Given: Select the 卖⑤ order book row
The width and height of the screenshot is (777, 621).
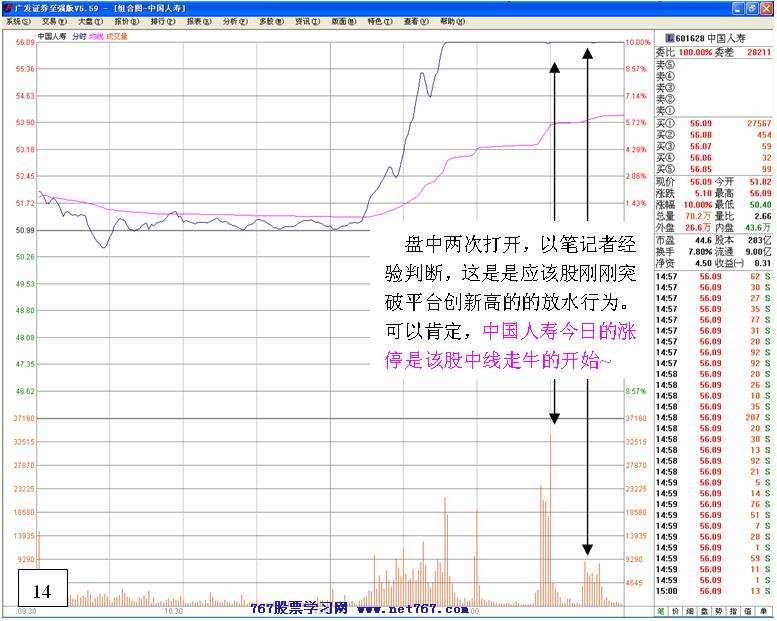Looking at the screenshot, I should pos(714,65).
